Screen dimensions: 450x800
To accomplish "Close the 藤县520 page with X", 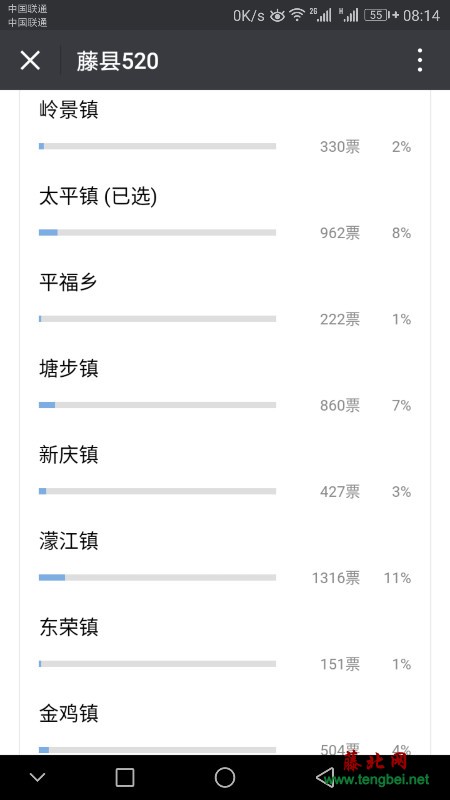I will (30, 61).
